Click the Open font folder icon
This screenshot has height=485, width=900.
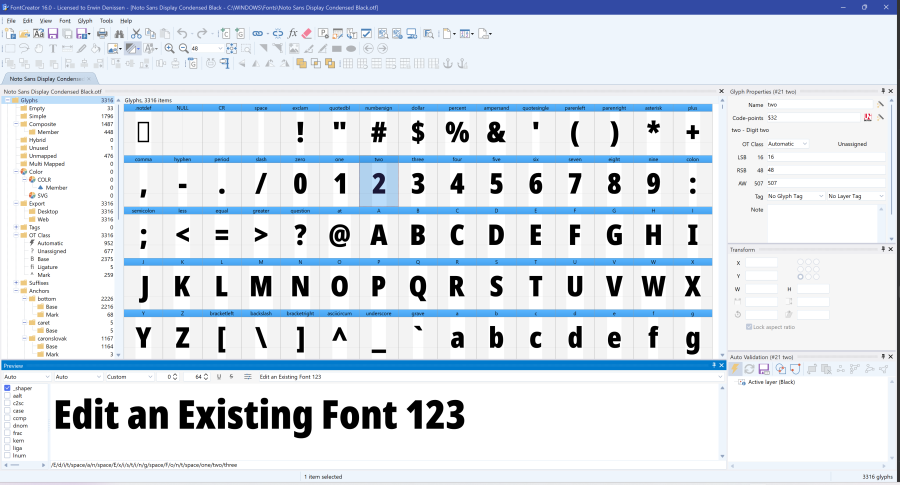[x=25, y=34]
